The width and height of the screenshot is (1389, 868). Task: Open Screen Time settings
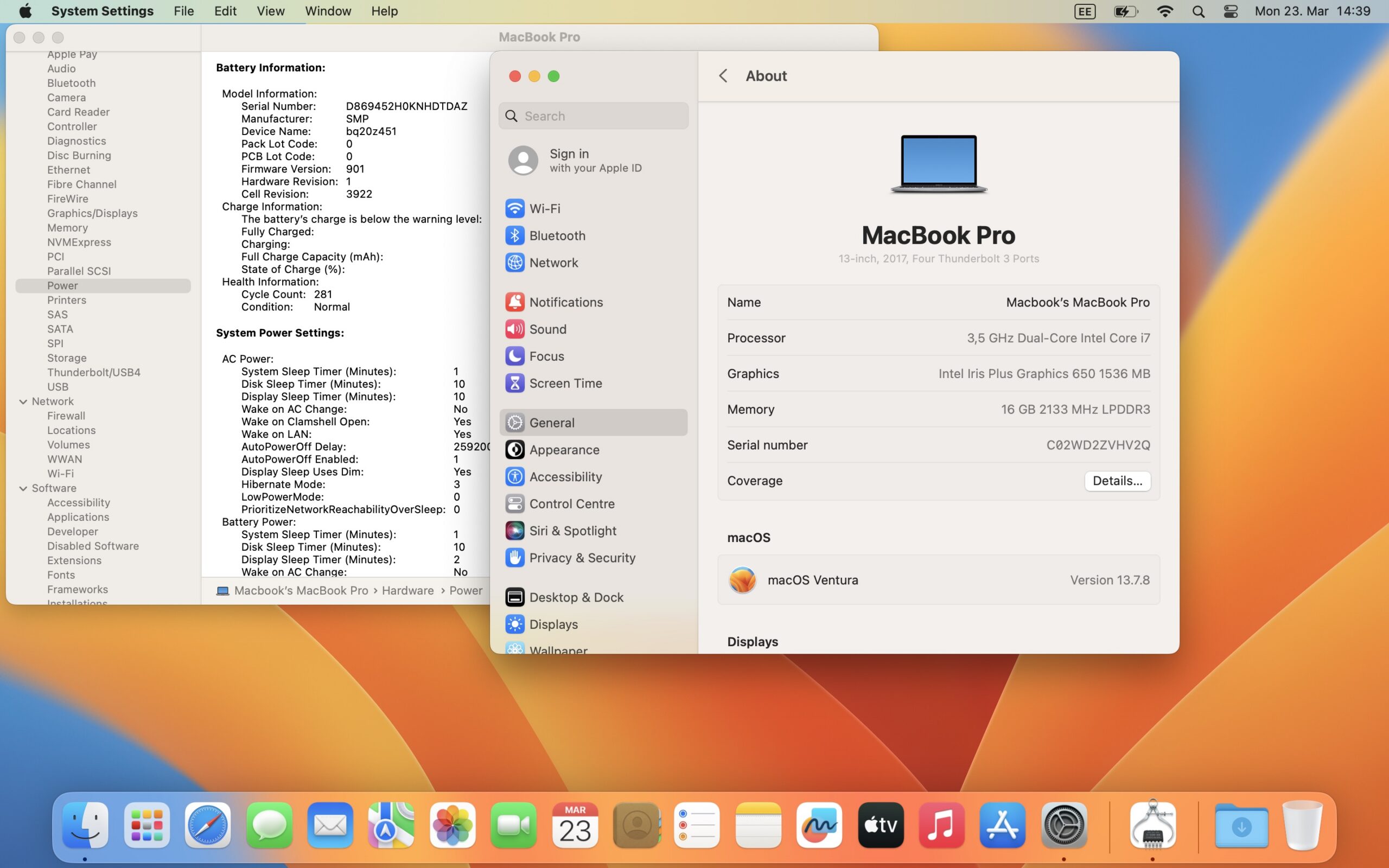pos(565,383)
